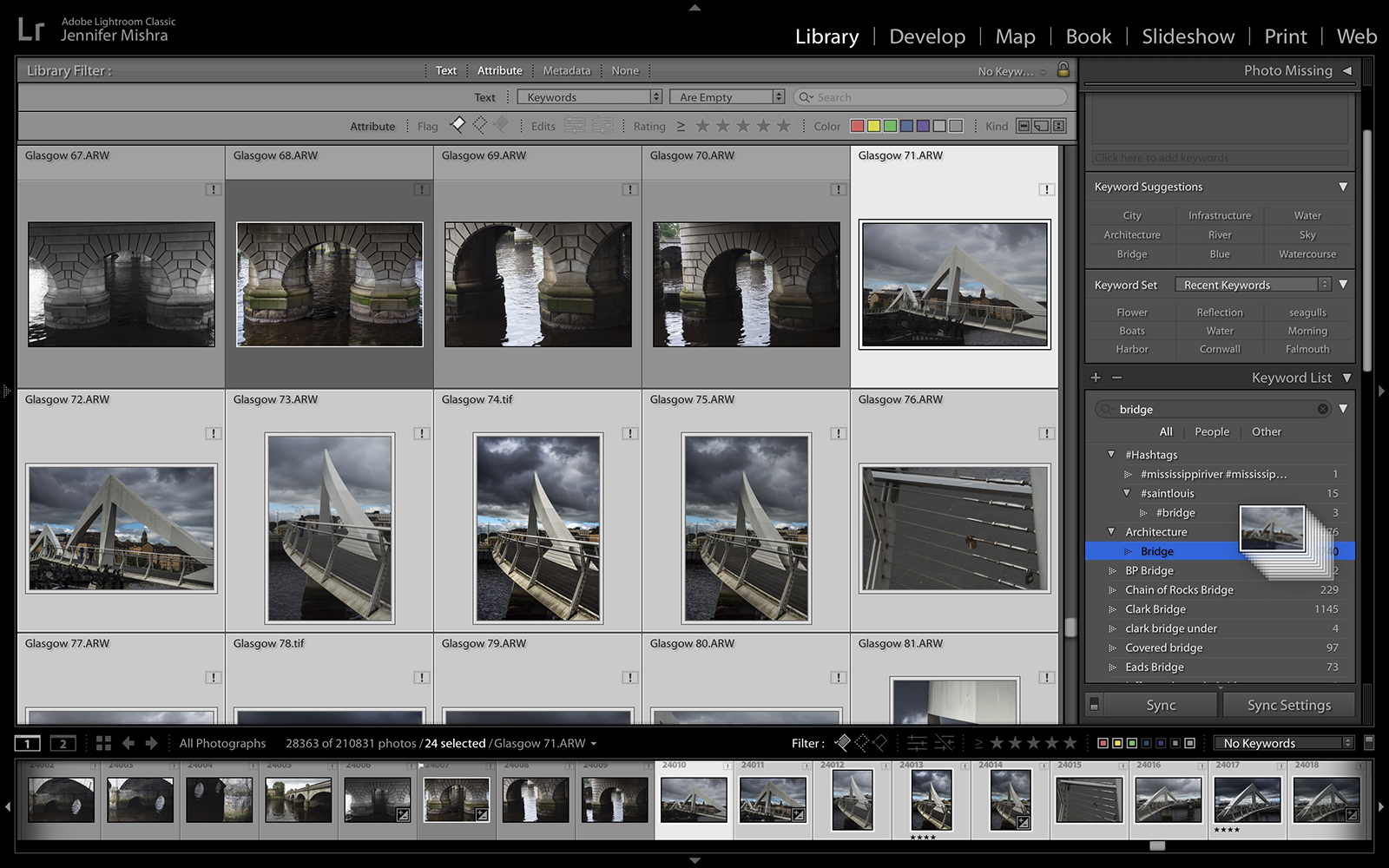Toggle the secondary window button labeled 2
Viewport: 1389px width, 868px height.
[x=62, y=743]
